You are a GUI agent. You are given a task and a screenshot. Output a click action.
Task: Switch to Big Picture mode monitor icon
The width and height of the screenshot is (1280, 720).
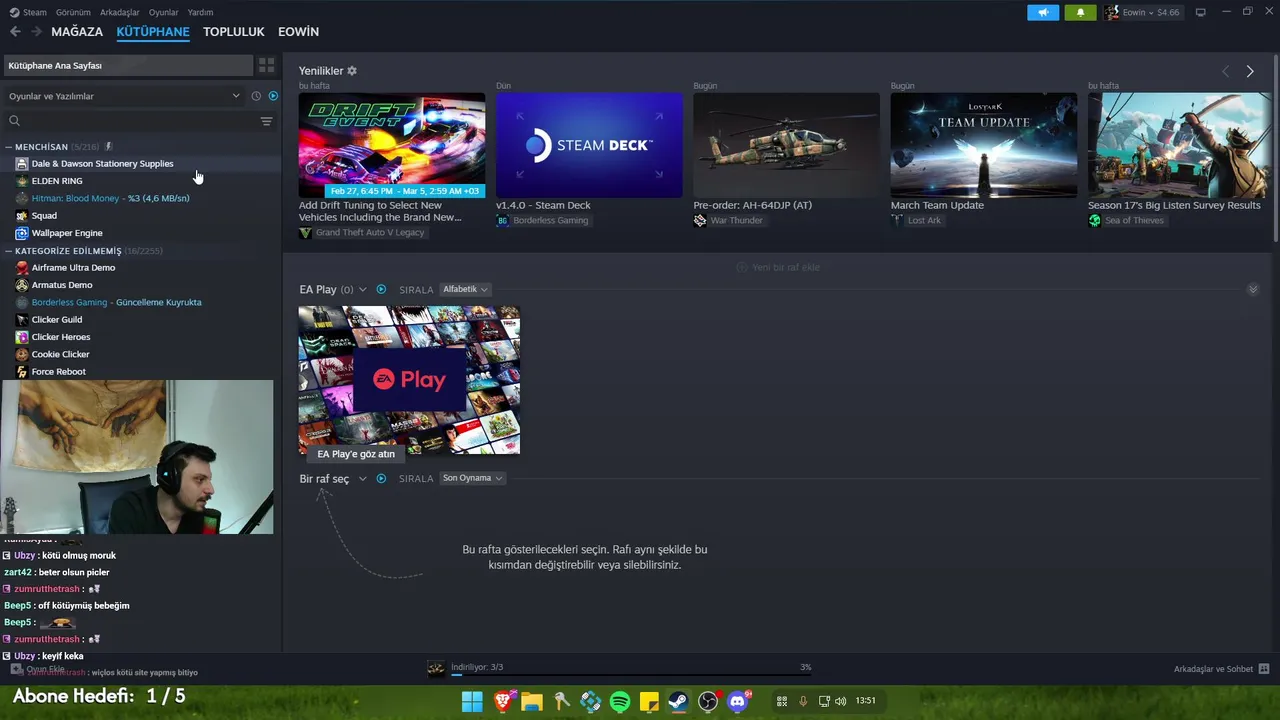point(1201,12)
